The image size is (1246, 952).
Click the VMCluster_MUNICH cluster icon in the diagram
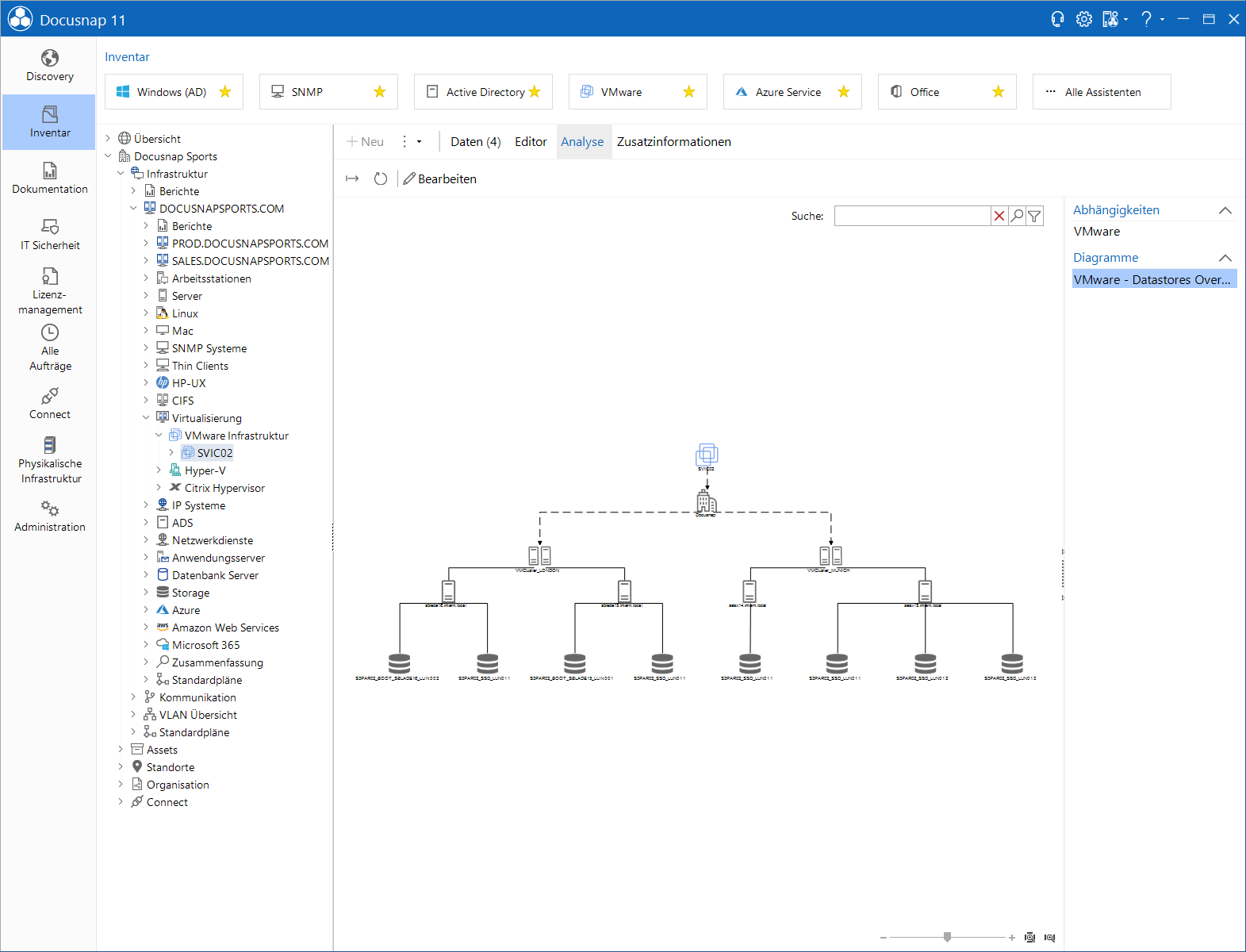[x=830, y=555]
